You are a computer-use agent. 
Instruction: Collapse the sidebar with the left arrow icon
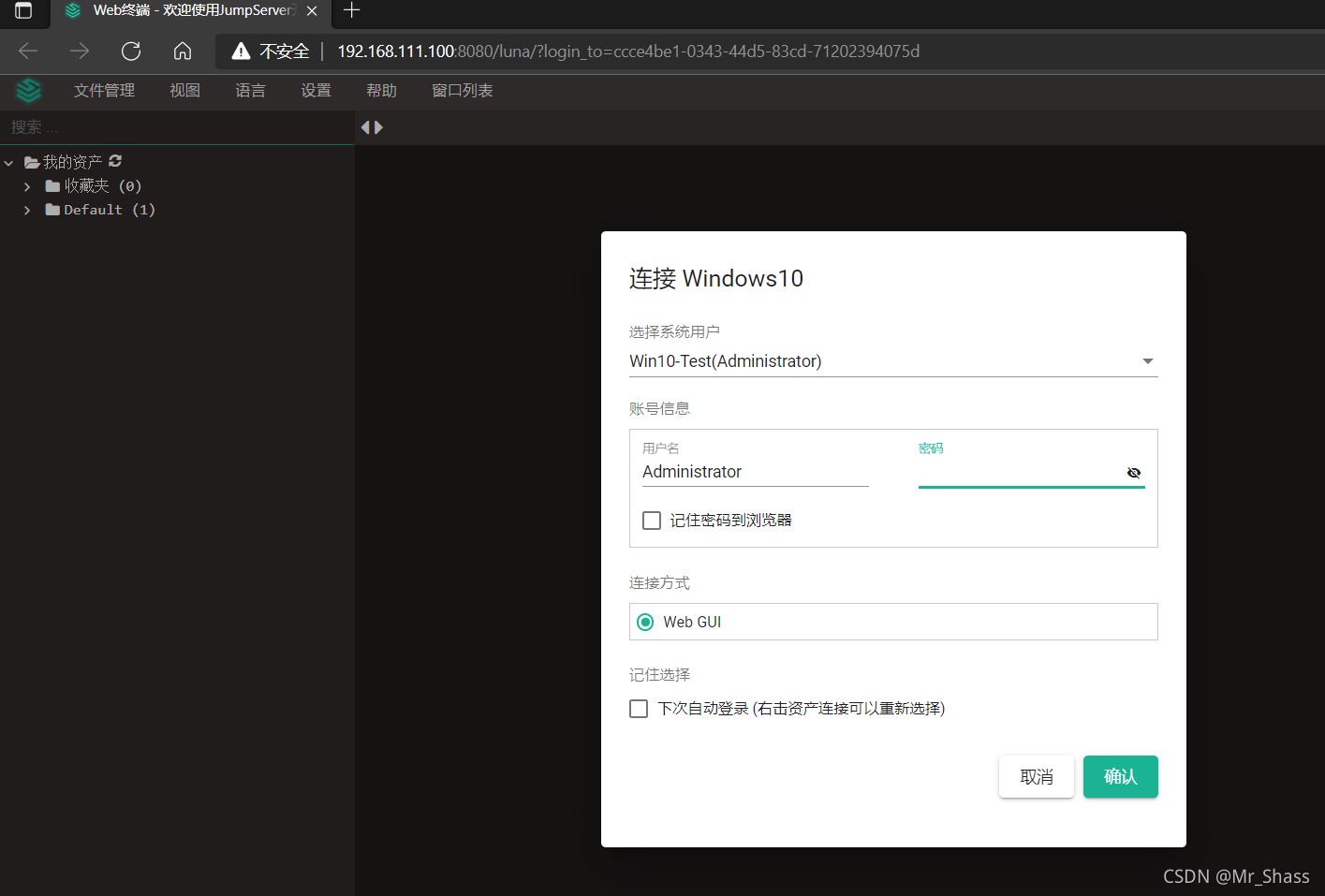point(364,125)
